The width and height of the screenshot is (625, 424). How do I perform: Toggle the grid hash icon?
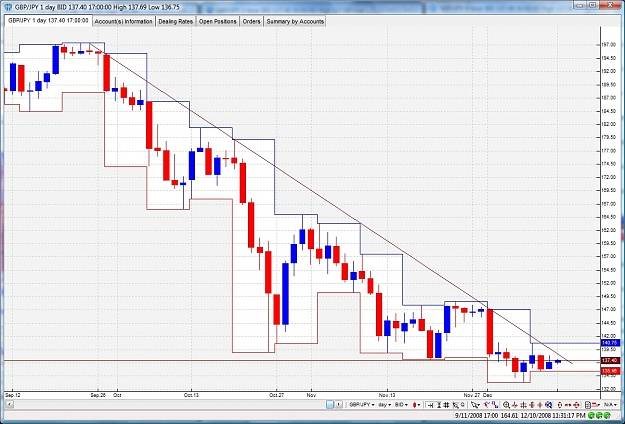coord(446,405)
